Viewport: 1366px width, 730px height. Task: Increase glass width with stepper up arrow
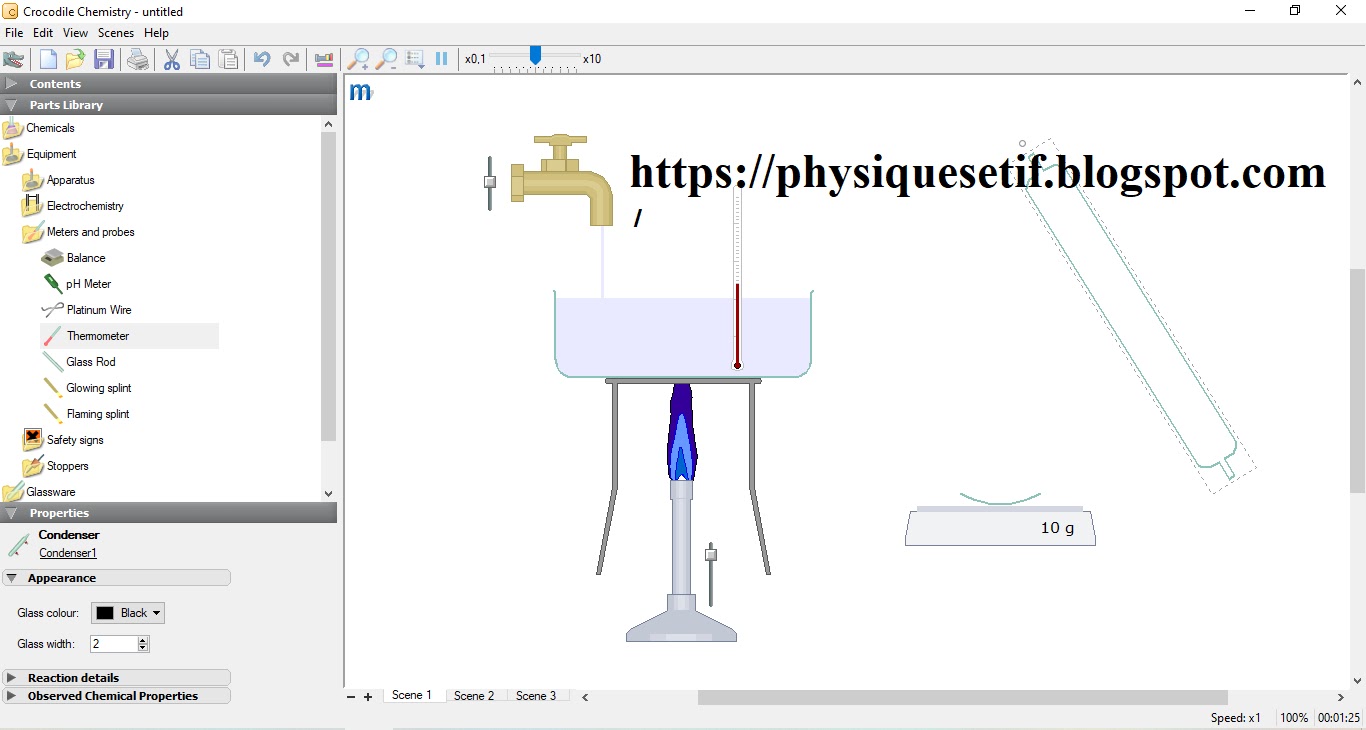tap(143, 640)
